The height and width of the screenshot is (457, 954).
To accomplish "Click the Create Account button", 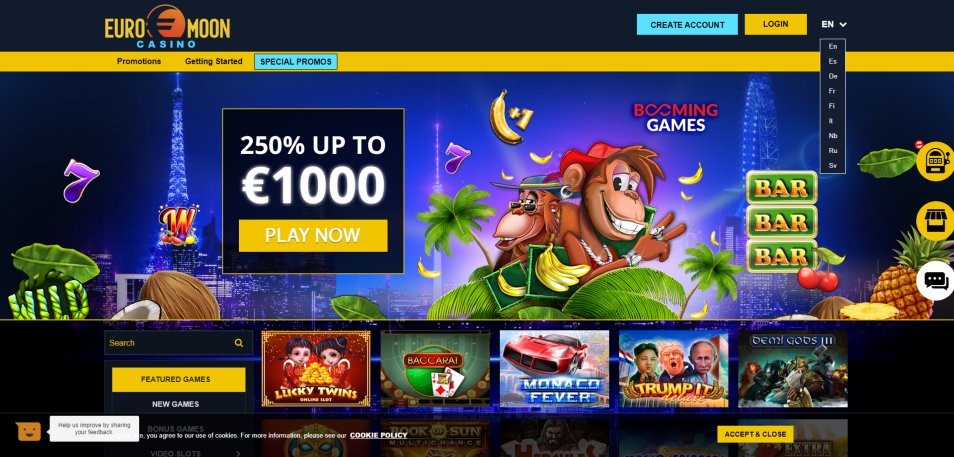I will pos(688,24).
